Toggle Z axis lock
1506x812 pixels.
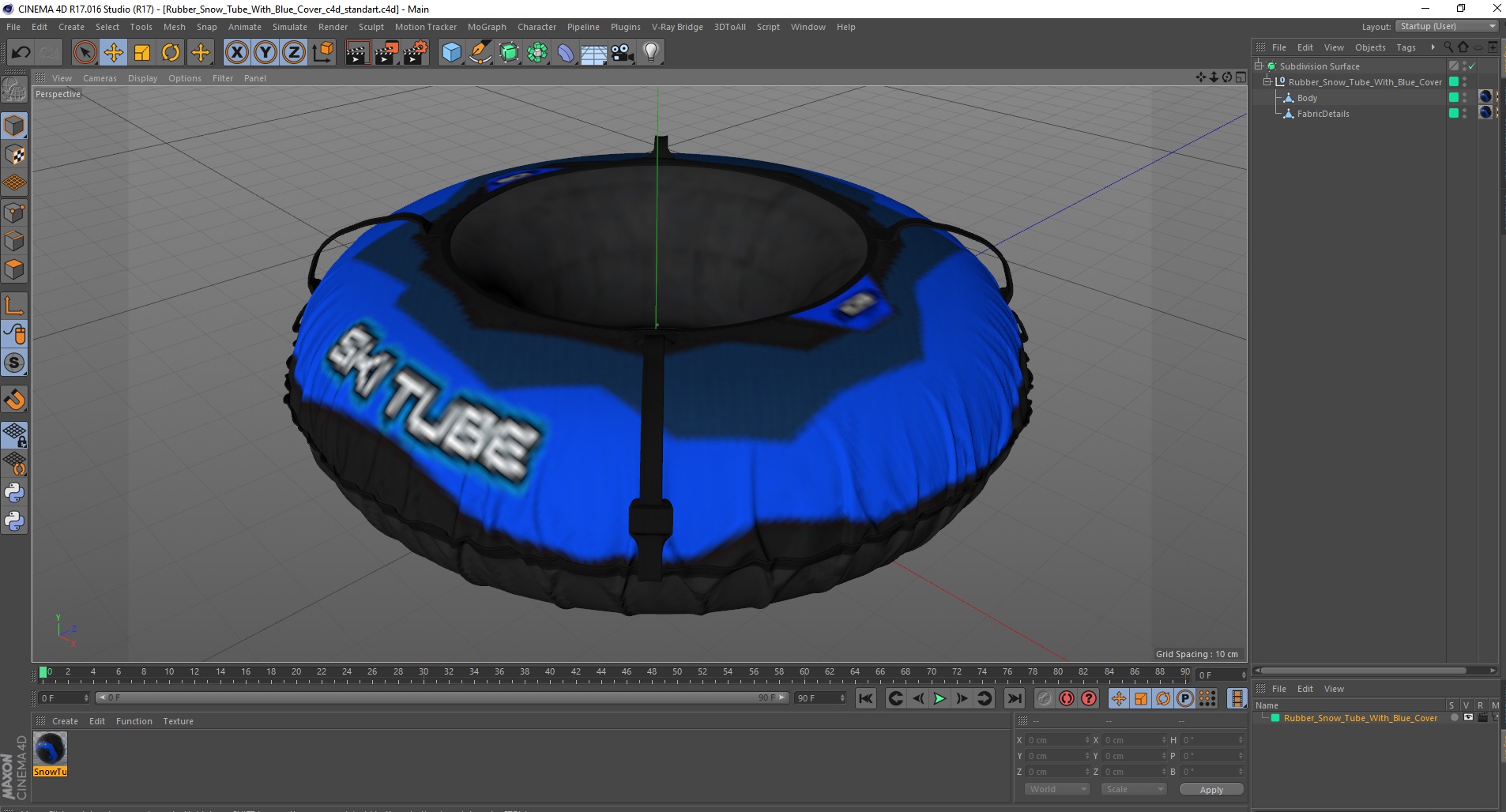point(294,53)
